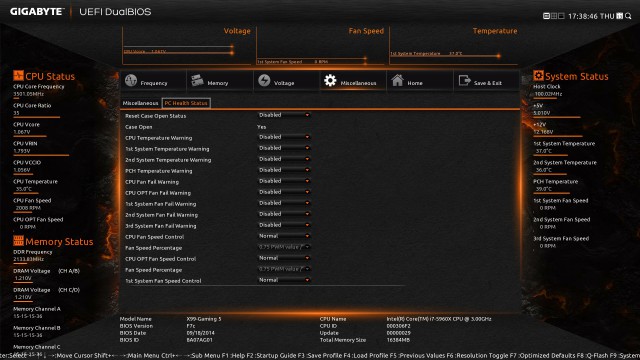640x360 pixels.
Task: Click greyed Fan Speed Percentage under CPU OPT Fan Speed Control
Action: pos(284,270)
